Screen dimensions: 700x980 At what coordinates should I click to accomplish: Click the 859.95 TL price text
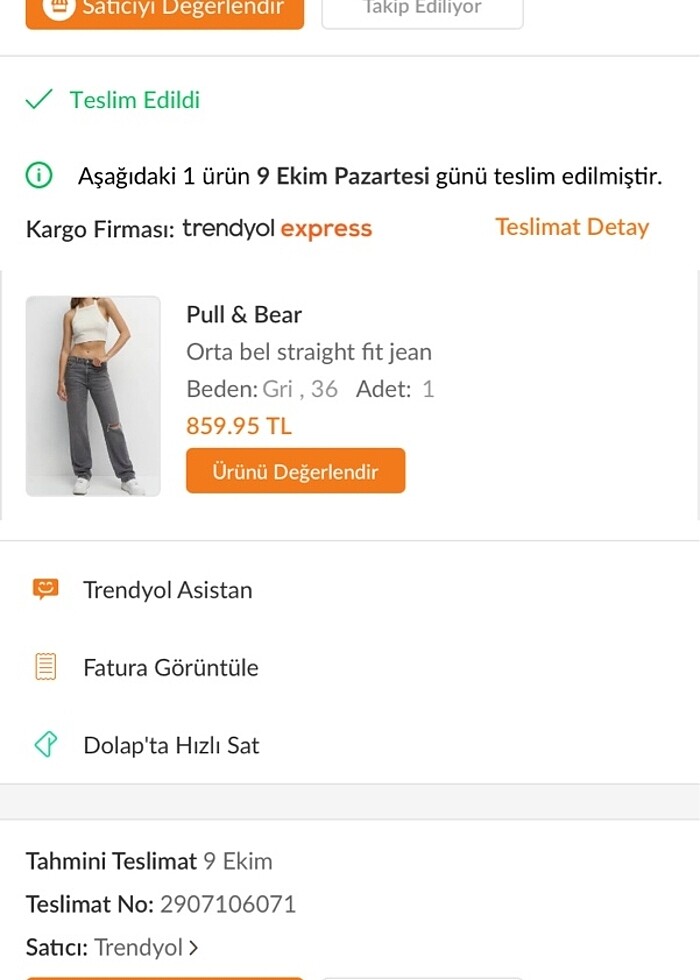point(239,426)
